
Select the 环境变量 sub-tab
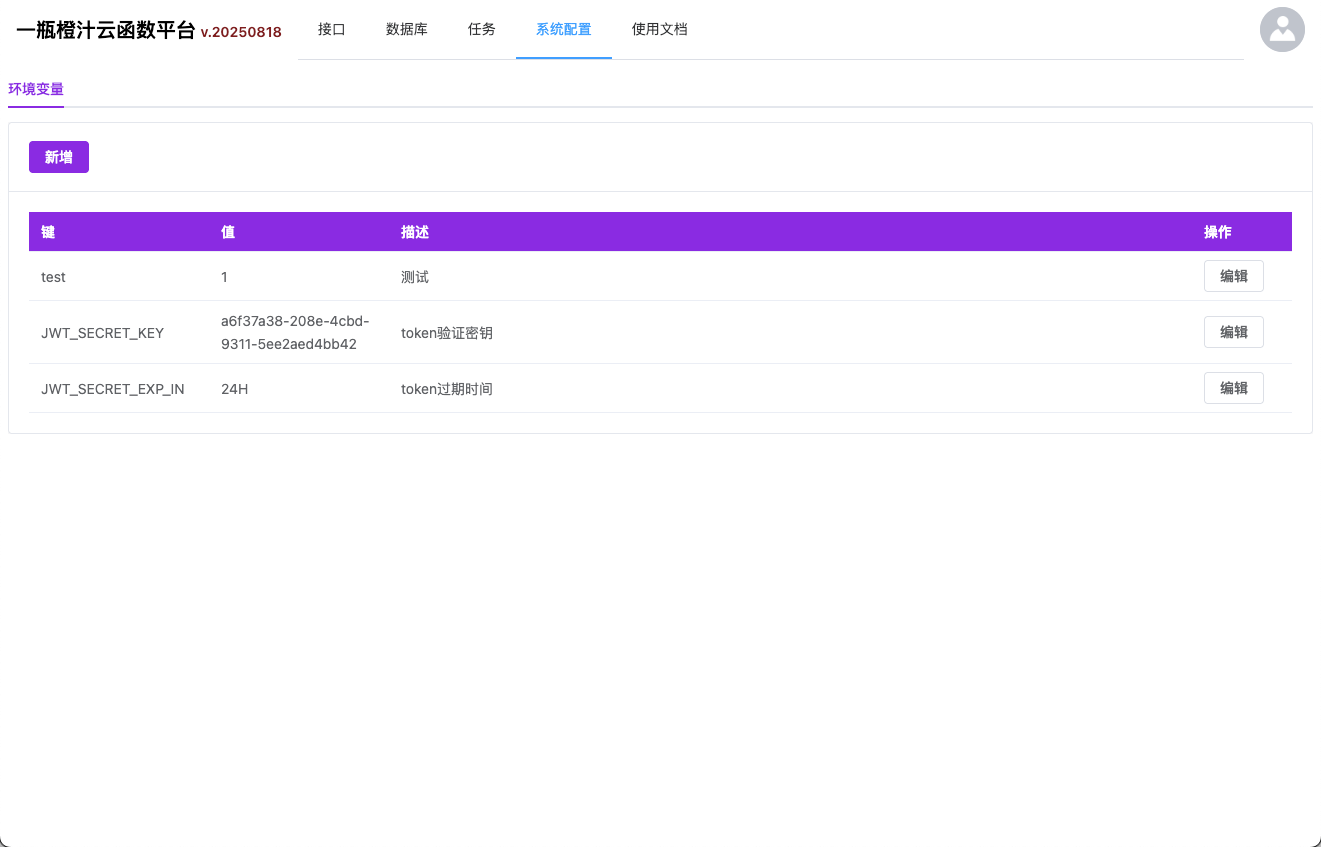[36, 89]
